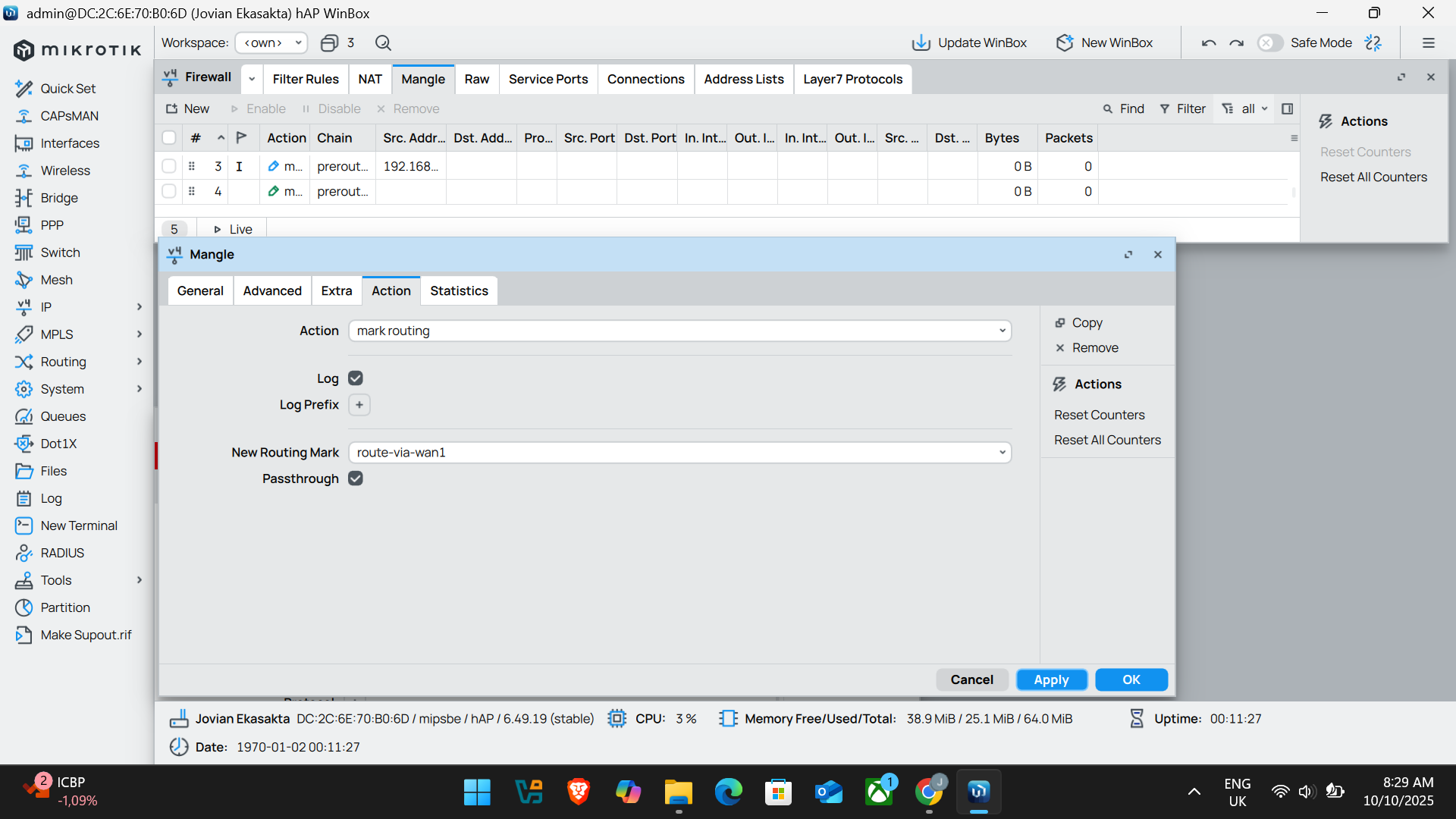Open Wireless settings in sidebar
This screenshot has height=819, width=1456.
(65, 171)
